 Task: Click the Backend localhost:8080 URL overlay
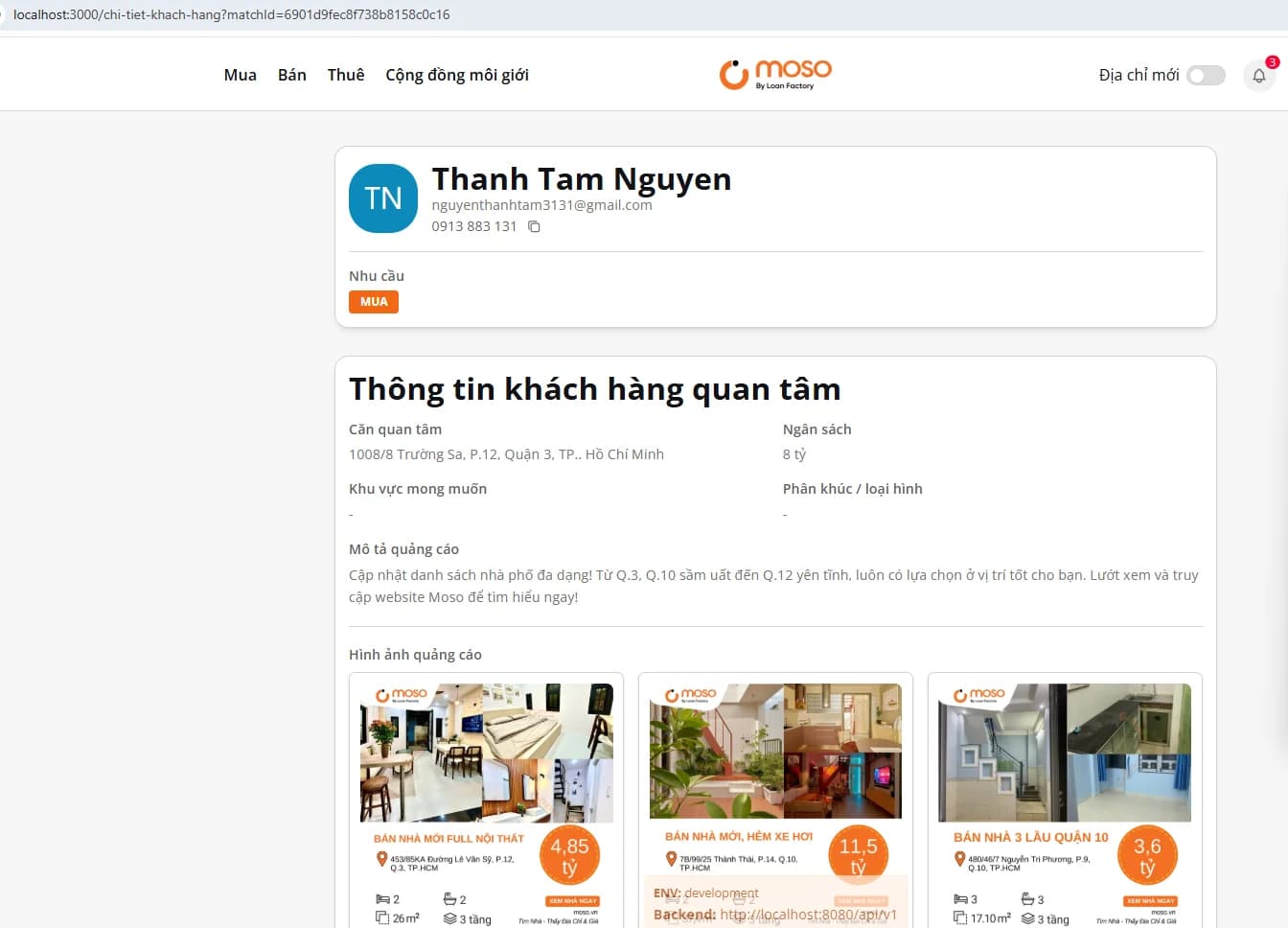(807, 915)
